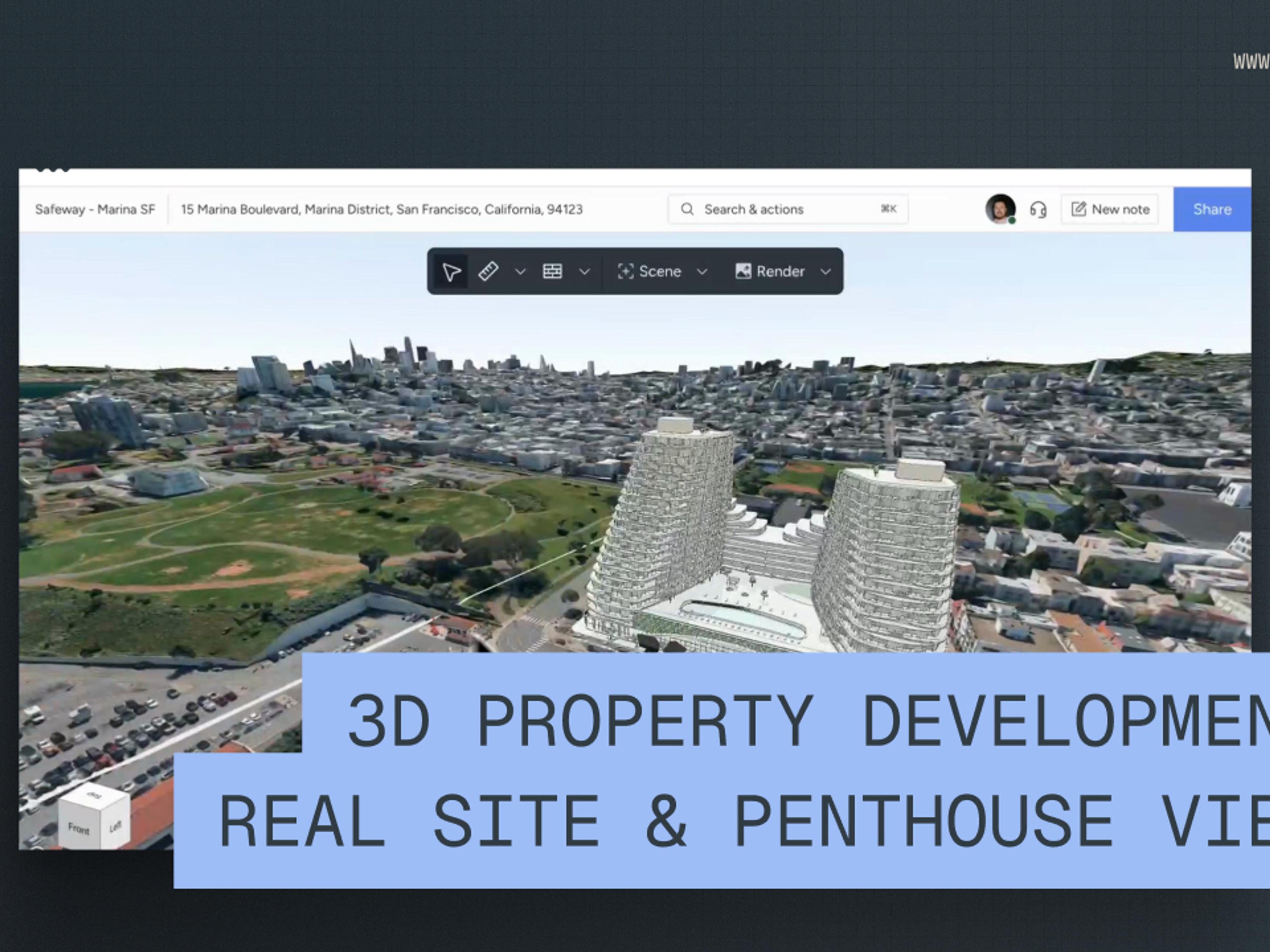Viewport: 1270px width, 952px height.
Task: Click the blue Share button
Action: click(1212, 209)
